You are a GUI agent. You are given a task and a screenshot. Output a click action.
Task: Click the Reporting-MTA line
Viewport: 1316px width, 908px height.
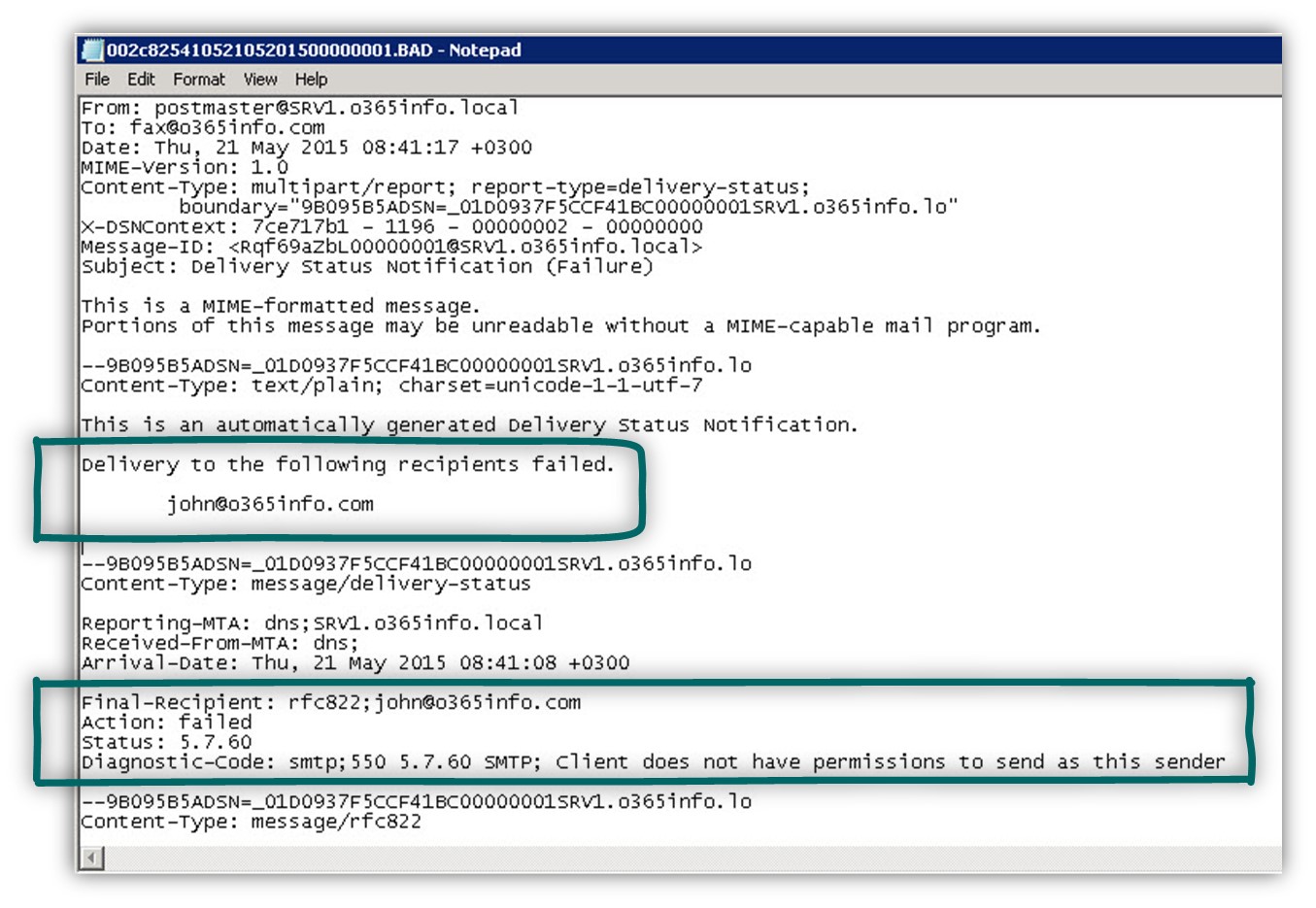312,623
